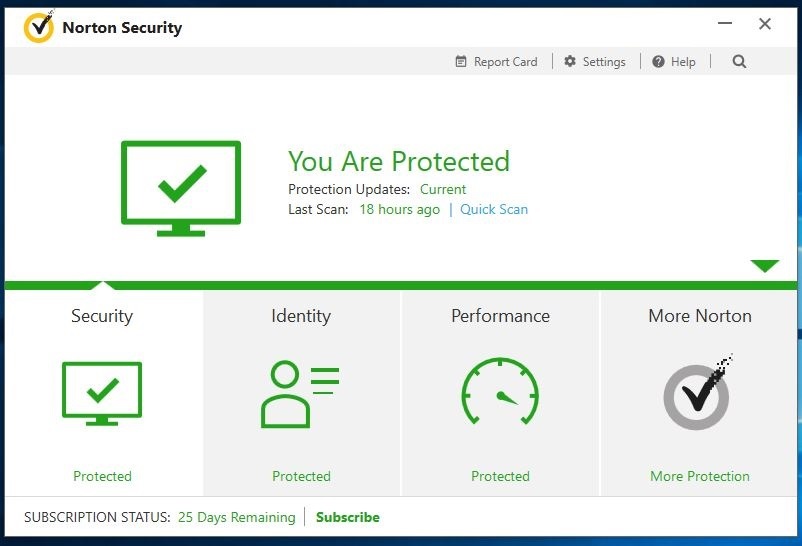802x546 pixels.
Task: Select the Security tab heading
Action: [x=102, y=316]
